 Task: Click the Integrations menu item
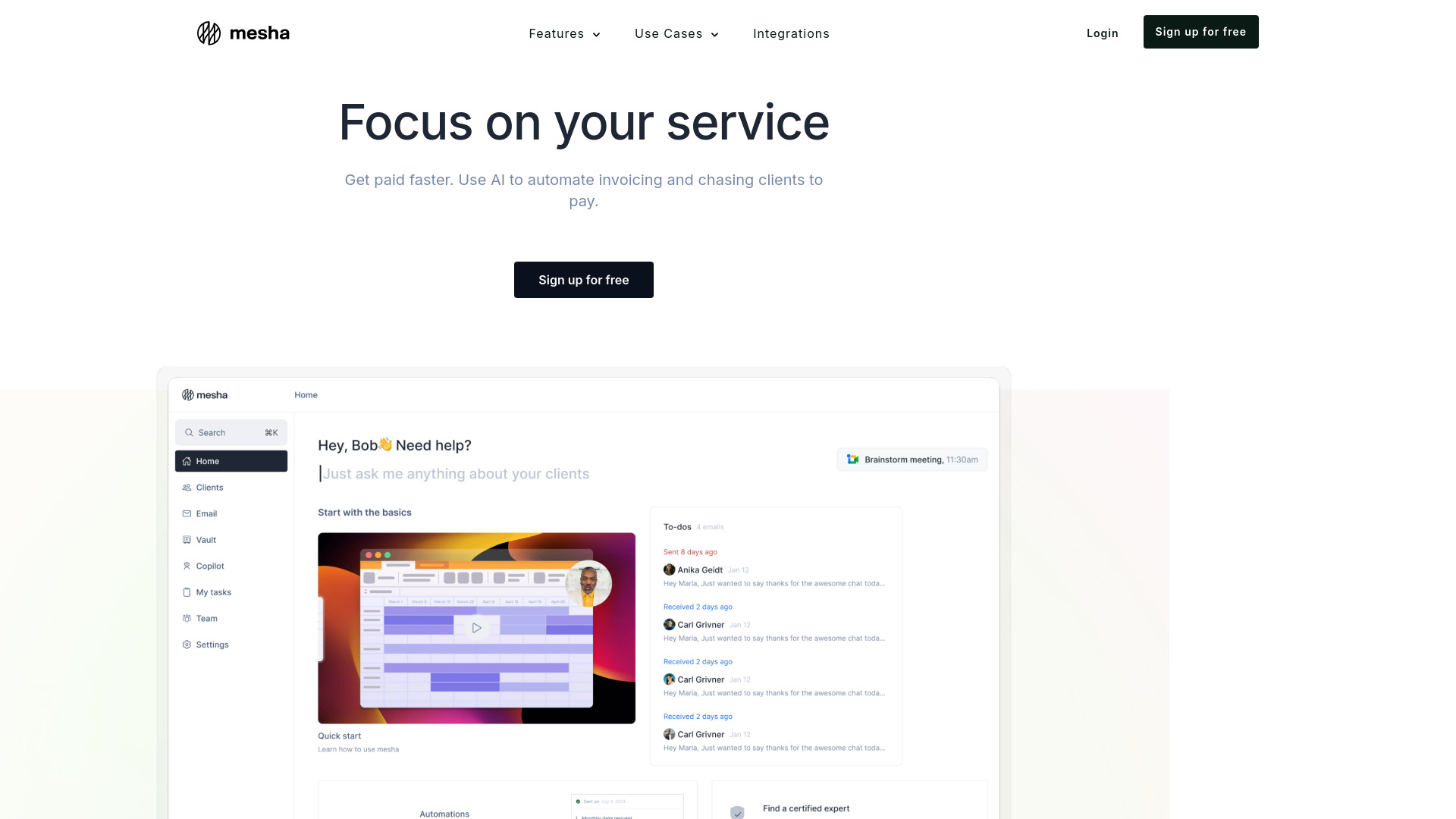[x=791, y=33]
